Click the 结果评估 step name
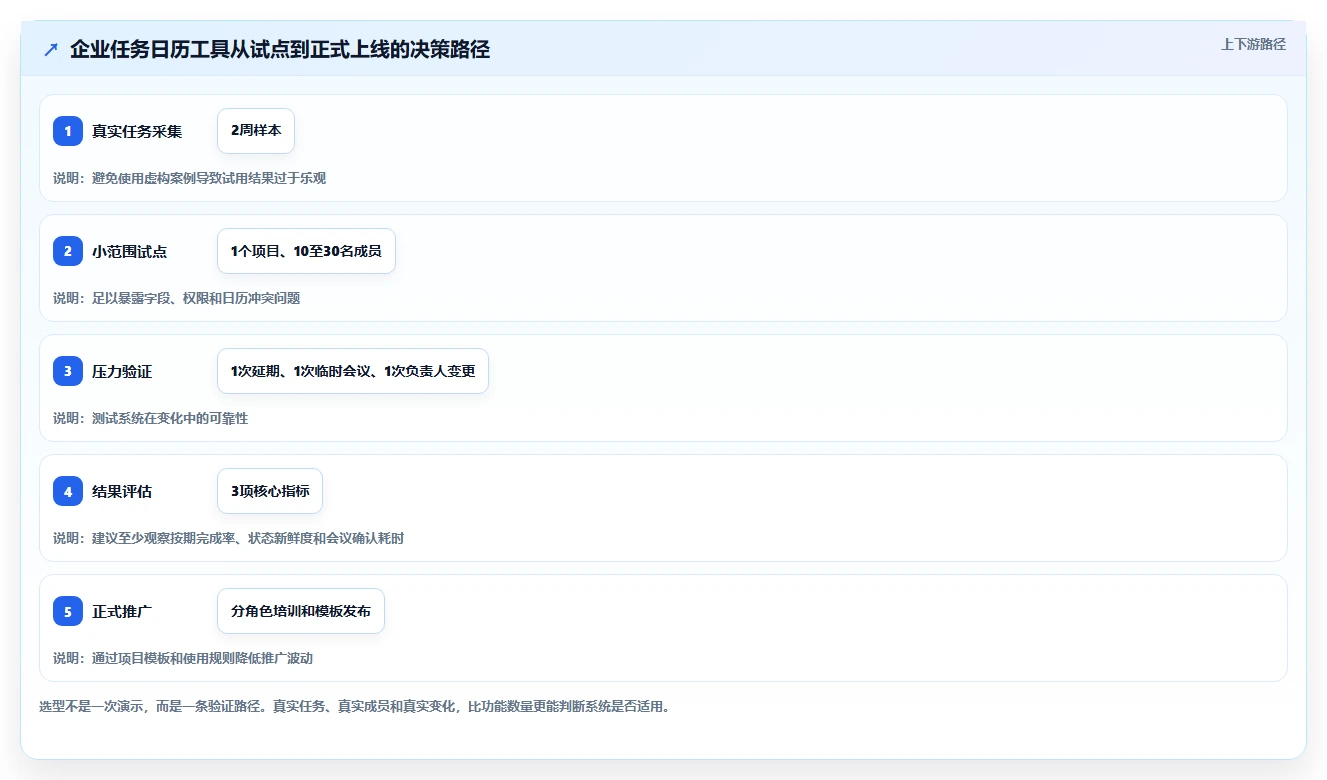The image size is (1327, 780). coord(122,491)
